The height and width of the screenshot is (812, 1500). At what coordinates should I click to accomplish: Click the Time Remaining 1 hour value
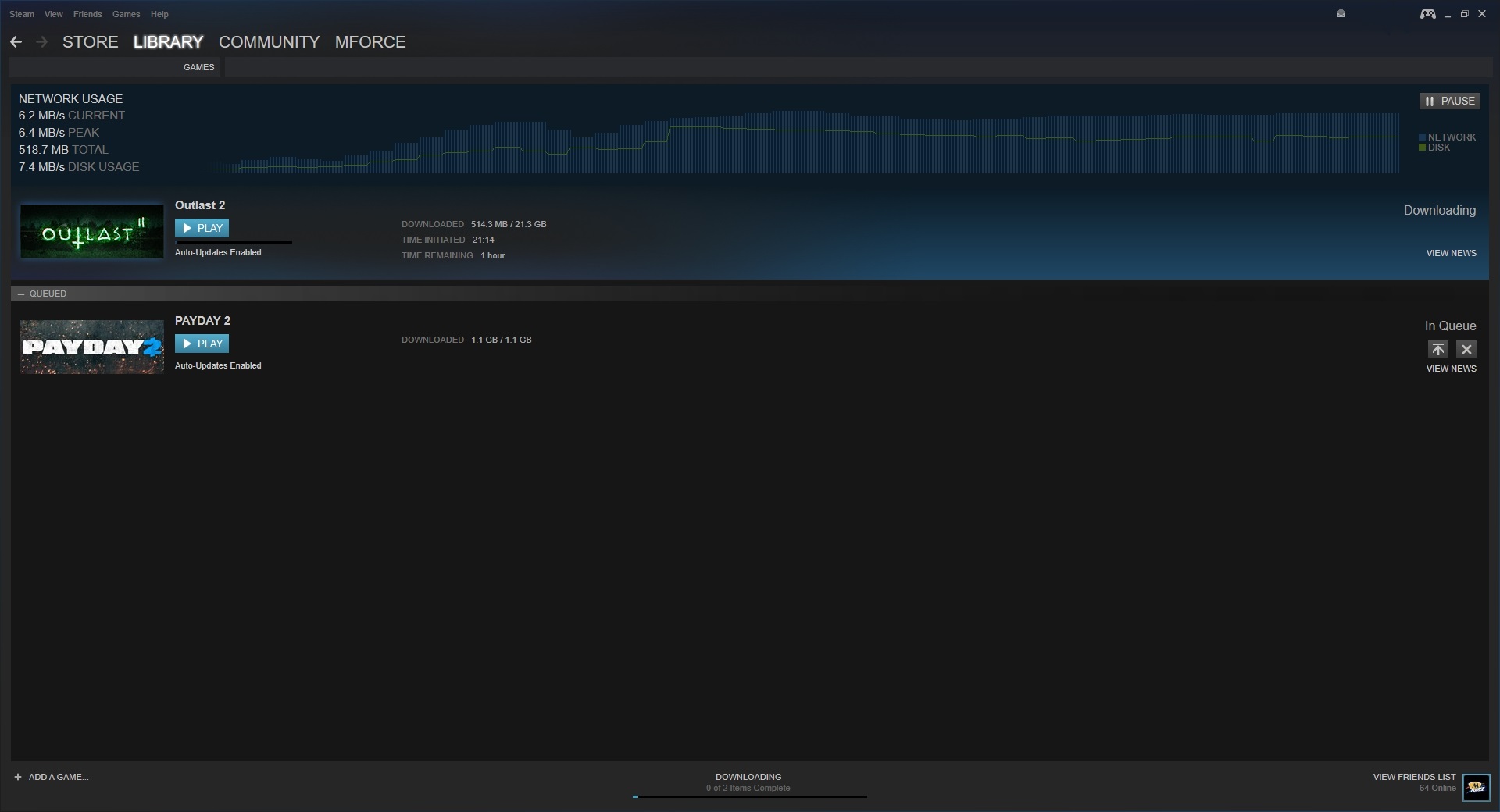tap(493, 255)
